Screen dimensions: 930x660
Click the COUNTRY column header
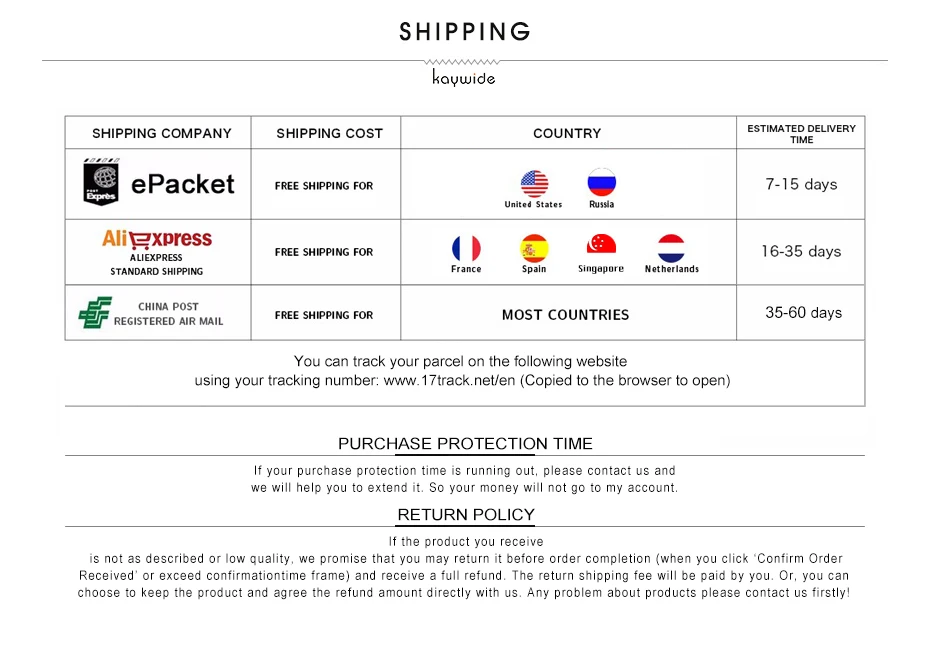567,133
